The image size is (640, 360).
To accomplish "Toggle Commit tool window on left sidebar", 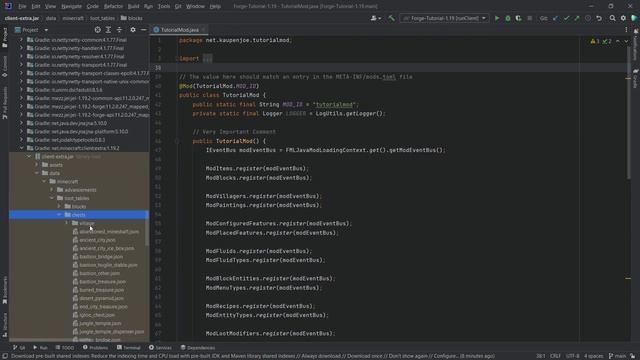I will click(x=4, y=67).
